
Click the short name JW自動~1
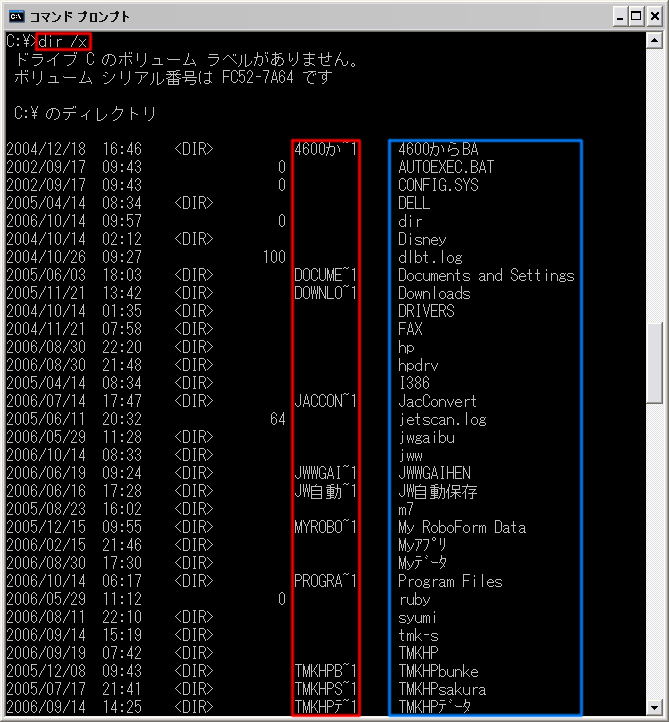326,491
